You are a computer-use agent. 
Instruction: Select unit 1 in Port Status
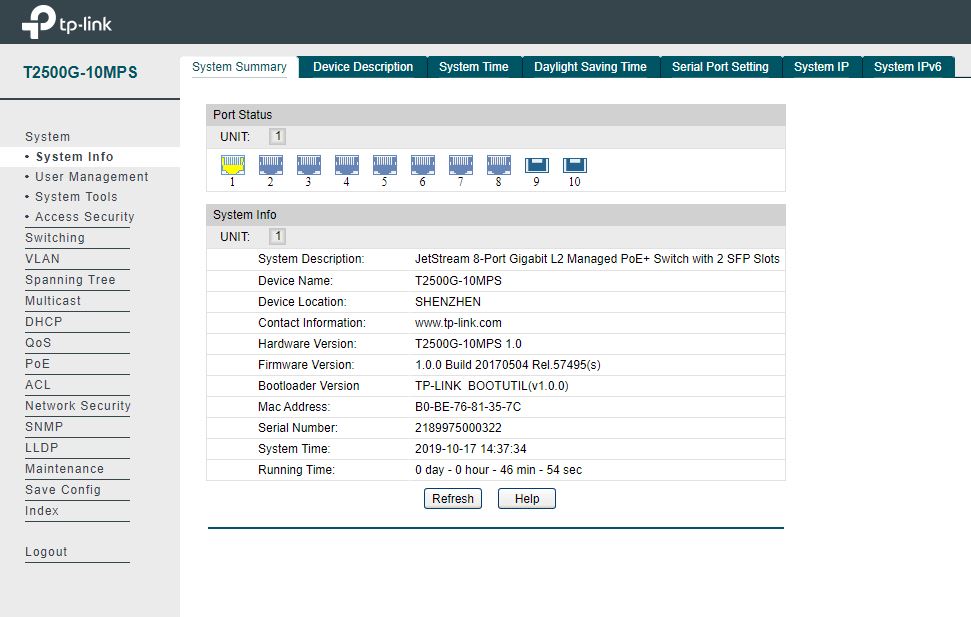click(x=277, y=136)
